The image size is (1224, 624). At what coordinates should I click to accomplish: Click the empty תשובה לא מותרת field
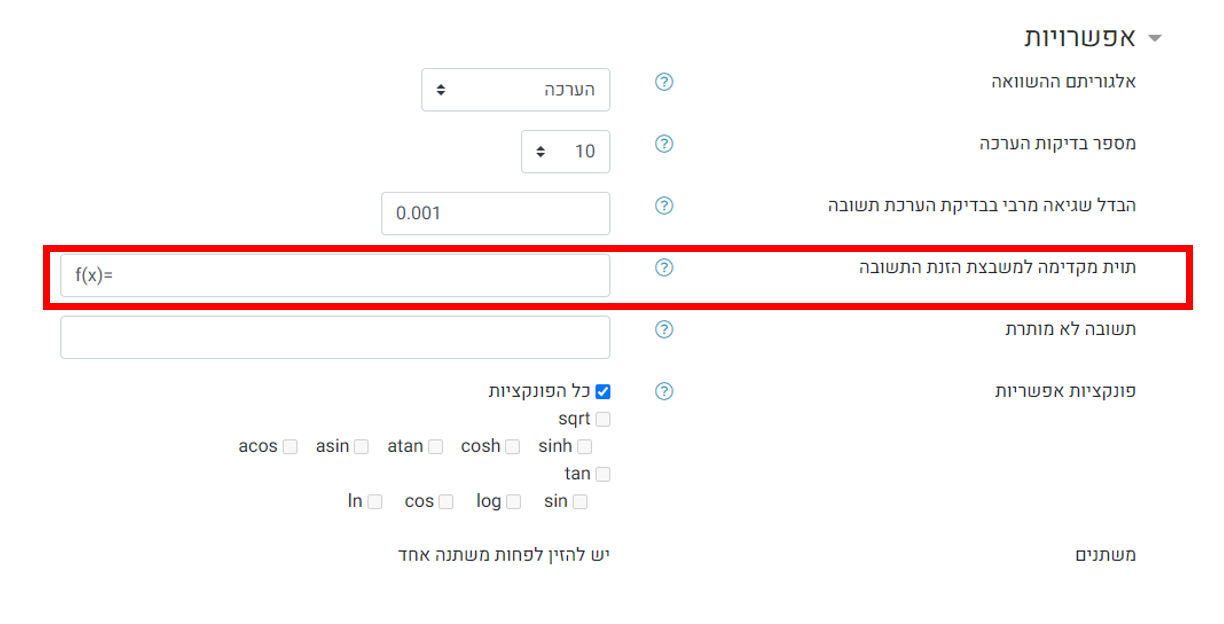pyautogui.click(x=335, y=337)
